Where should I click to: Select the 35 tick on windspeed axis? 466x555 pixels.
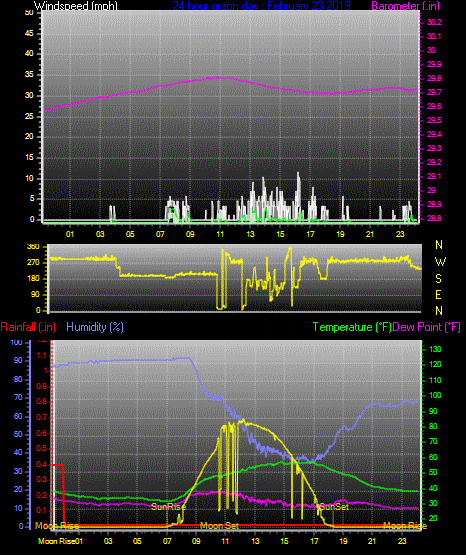29,74
